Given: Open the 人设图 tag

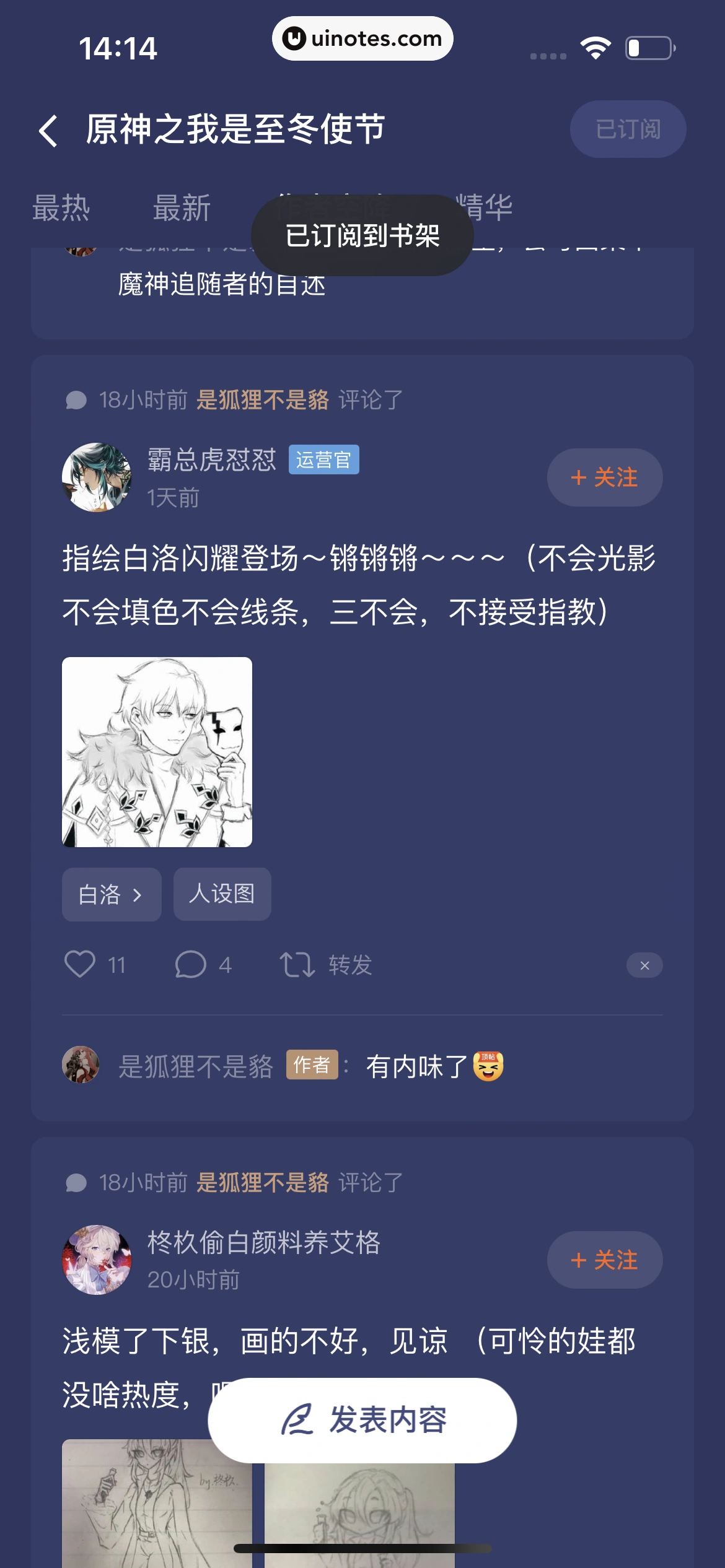Looking at the screenshot, I should pyautogui.click(x=222, y=894).
